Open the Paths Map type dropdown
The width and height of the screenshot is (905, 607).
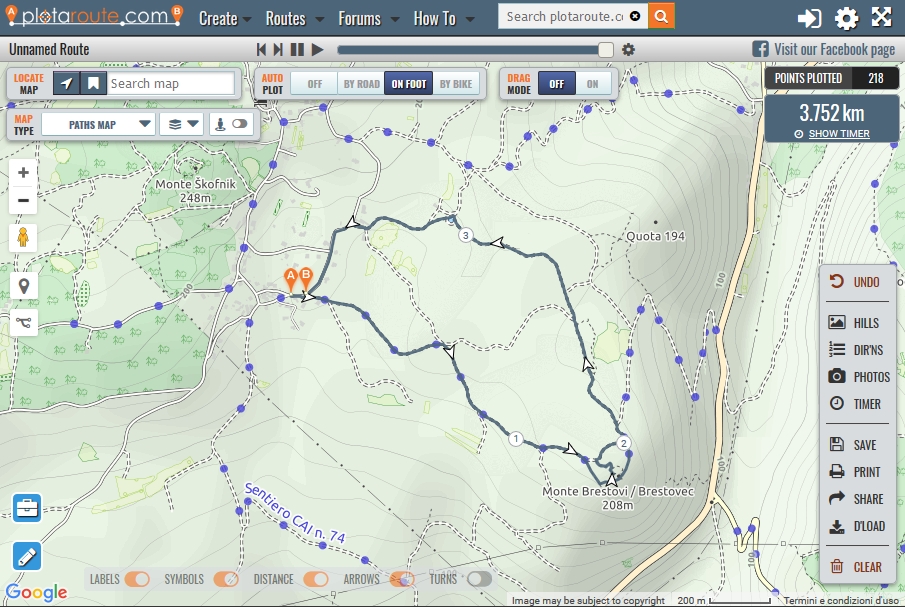point(97,123)
